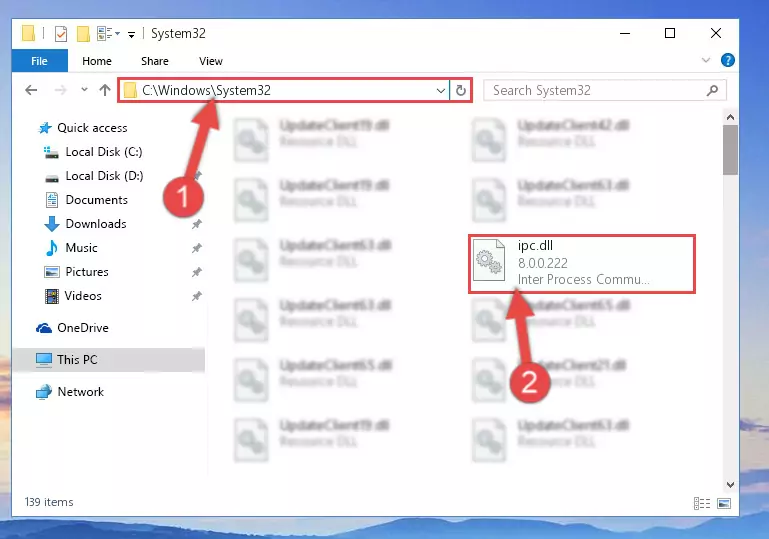Open the address bar history dropdown
The image size is (769, 539).
(440, 91)
